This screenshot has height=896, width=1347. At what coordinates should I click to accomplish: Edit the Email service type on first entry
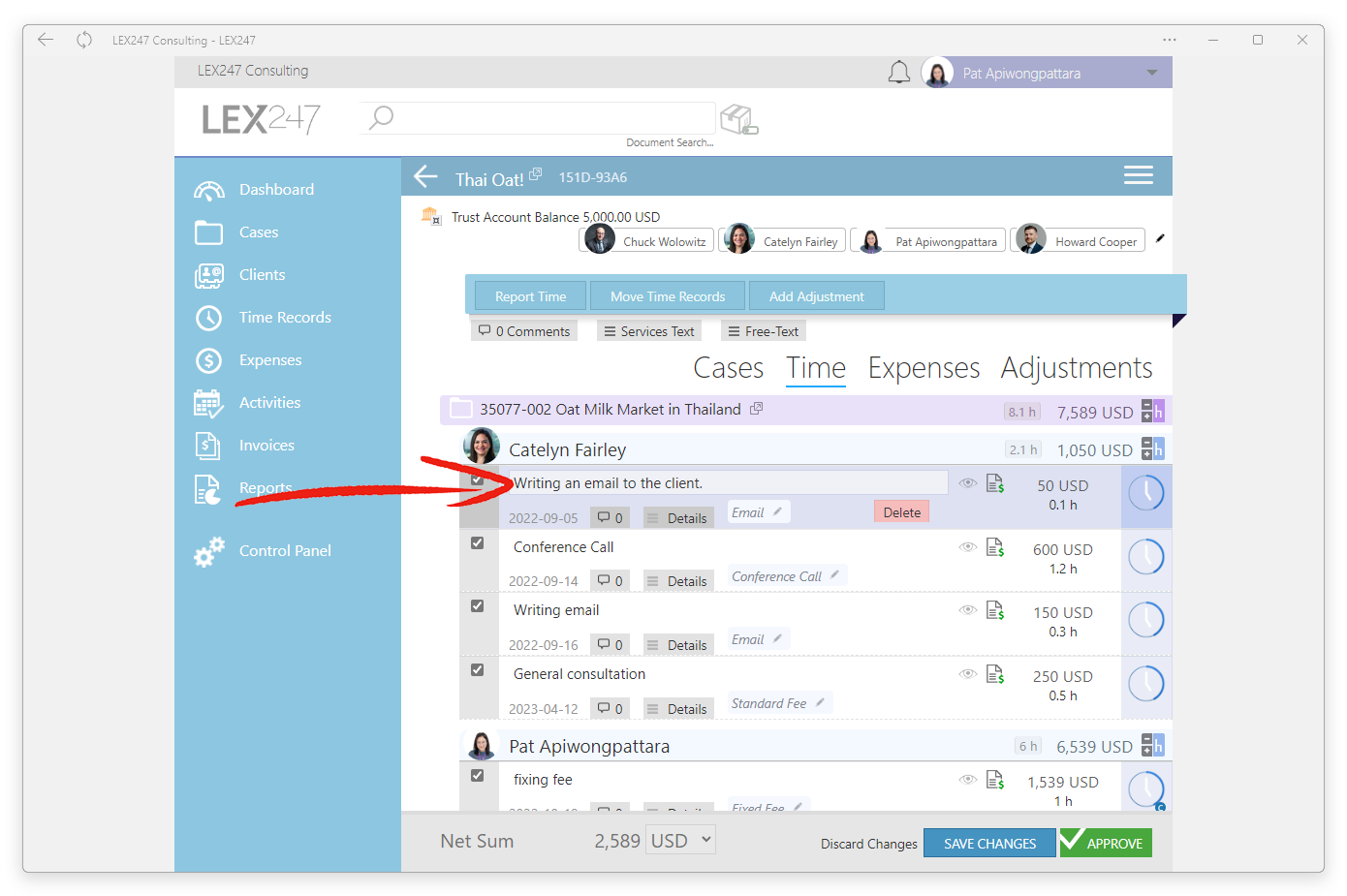[x=759, y=512]
